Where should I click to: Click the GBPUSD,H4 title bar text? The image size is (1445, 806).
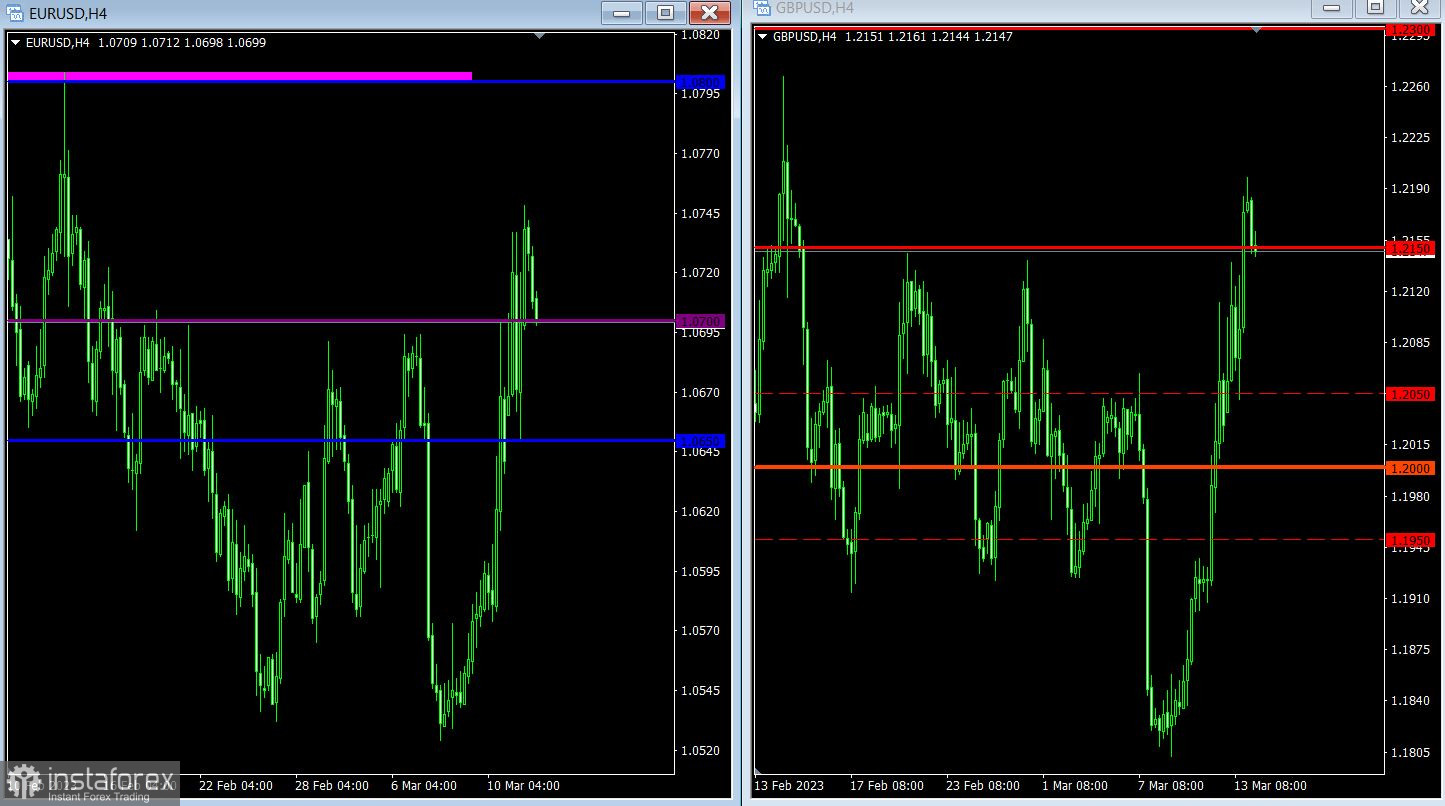815,8
